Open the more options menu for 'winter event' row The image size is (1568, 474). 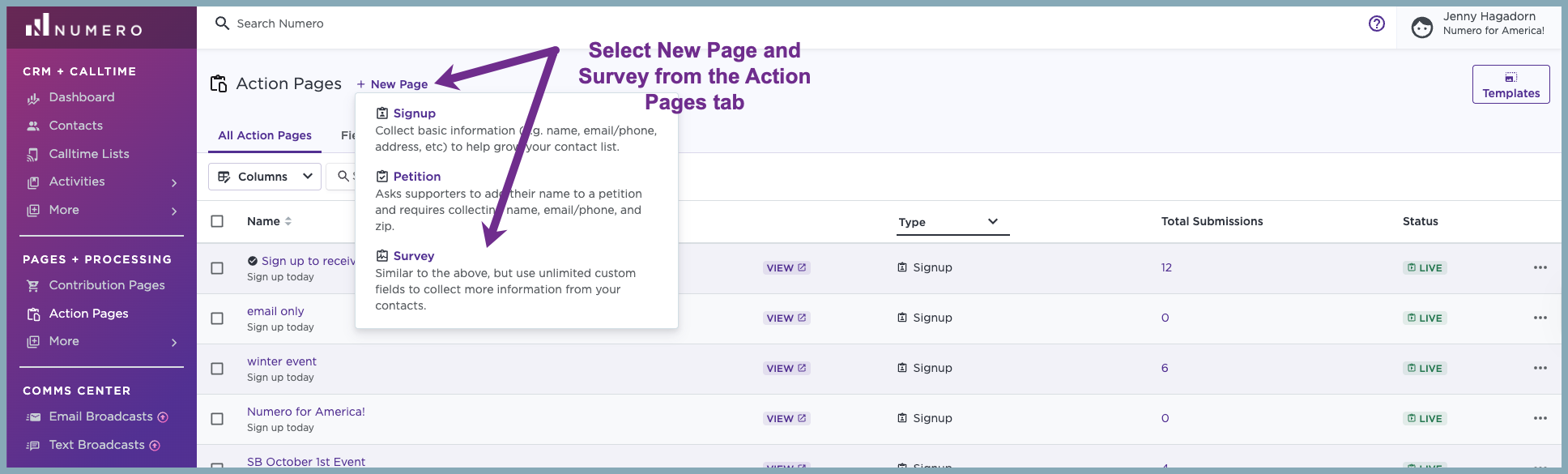pos(1540,368)
